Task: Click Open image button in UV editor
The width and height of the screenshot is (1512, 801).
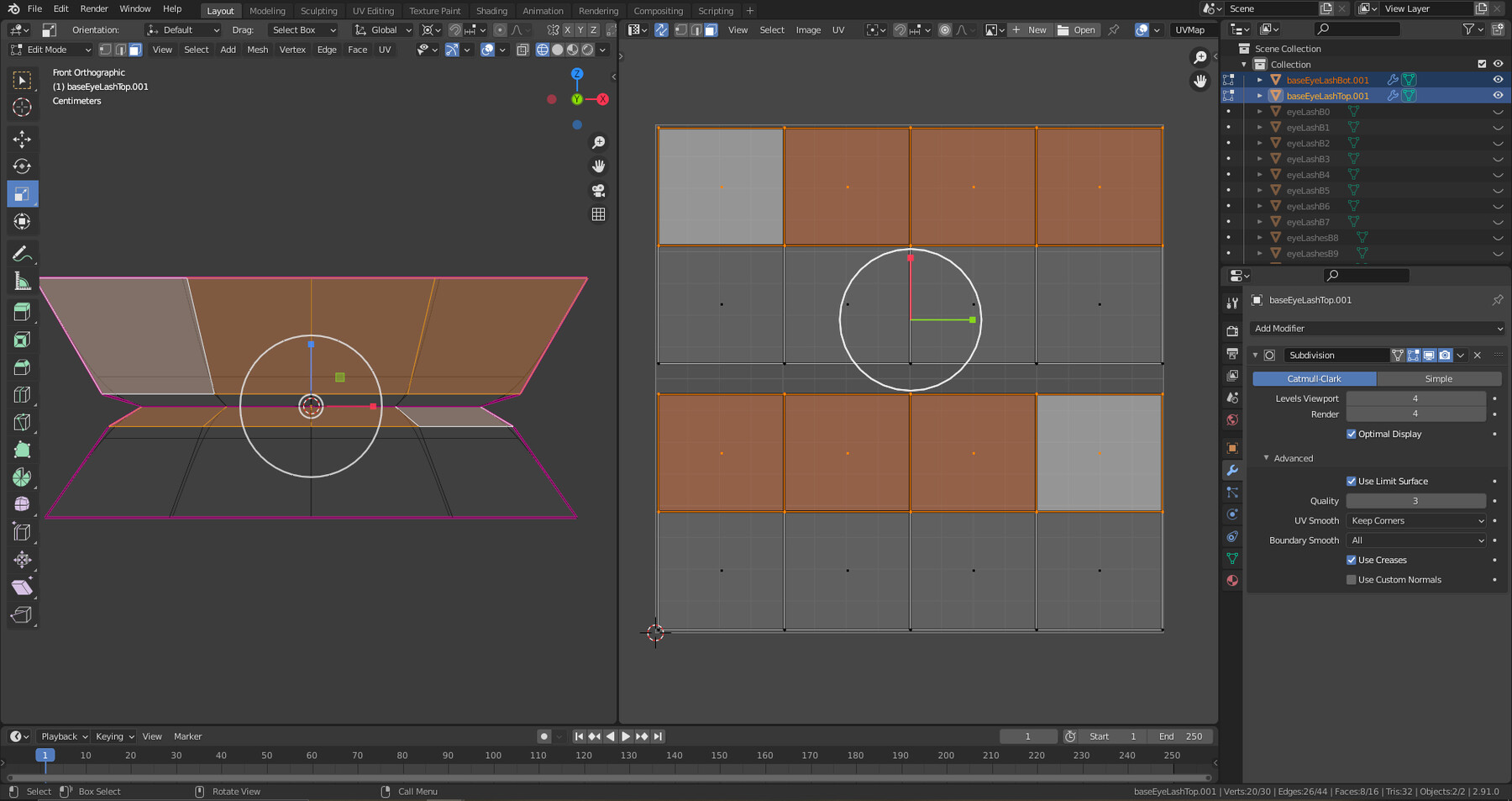Action: (1077, 29)
